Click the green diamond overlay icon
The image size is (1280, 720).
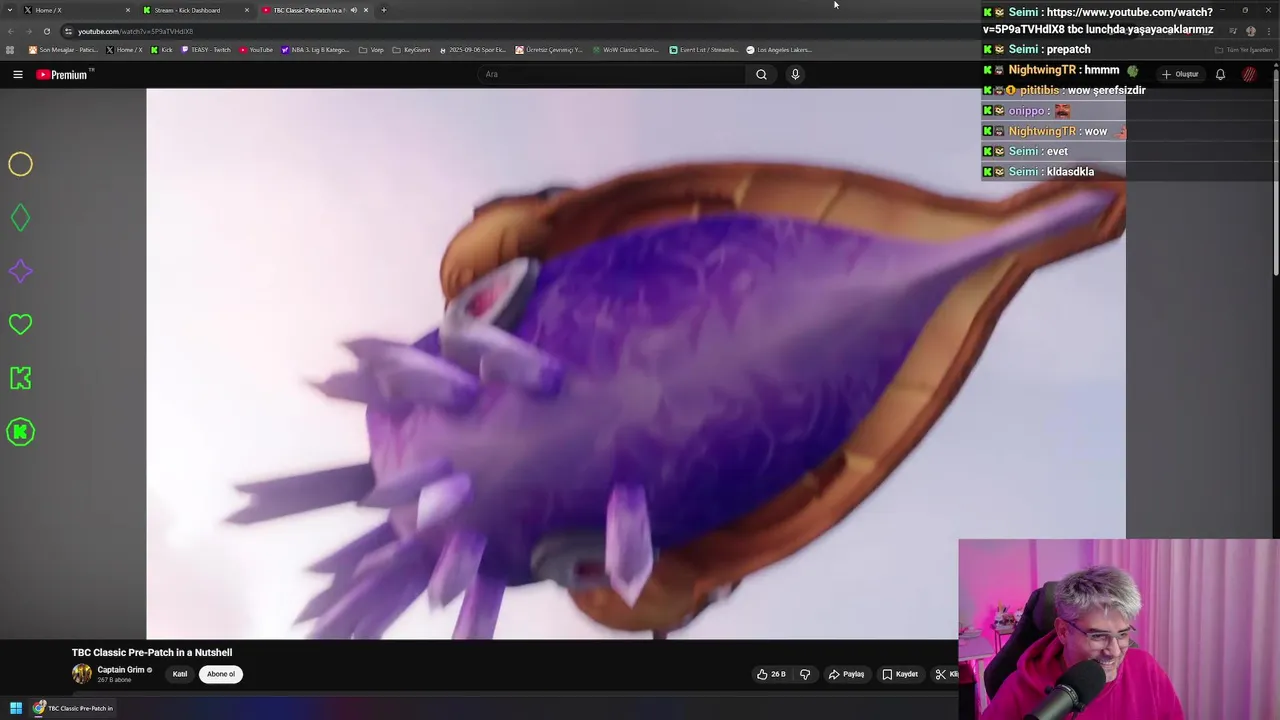20,217
